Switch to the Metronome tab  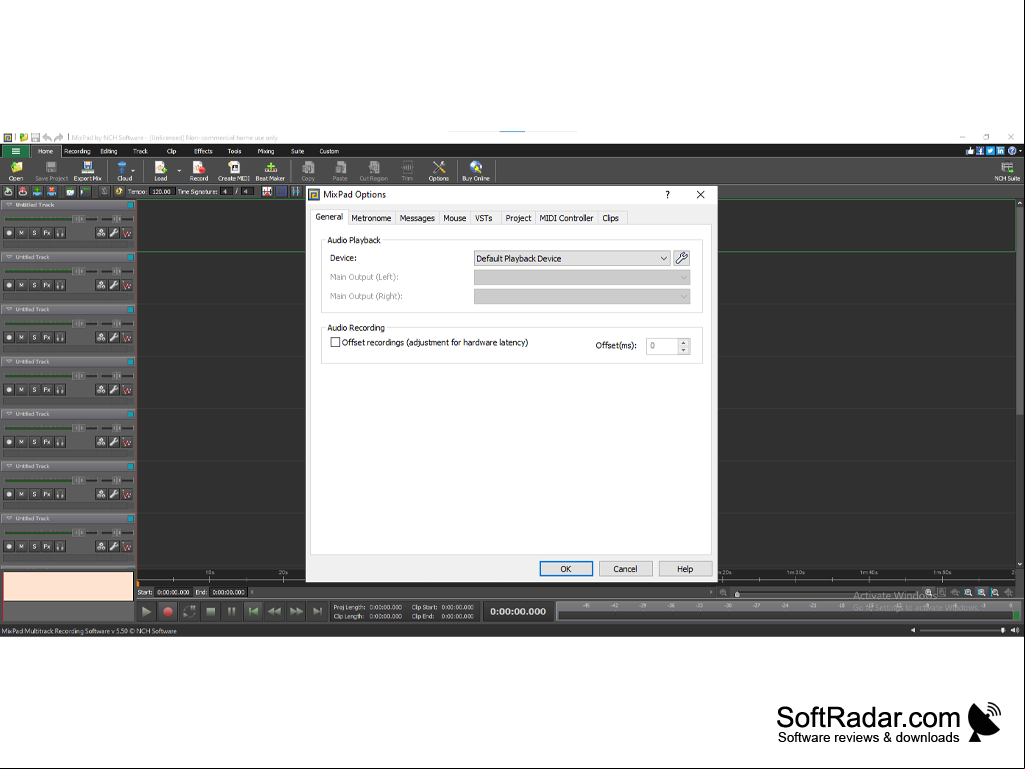click(371, 218)
